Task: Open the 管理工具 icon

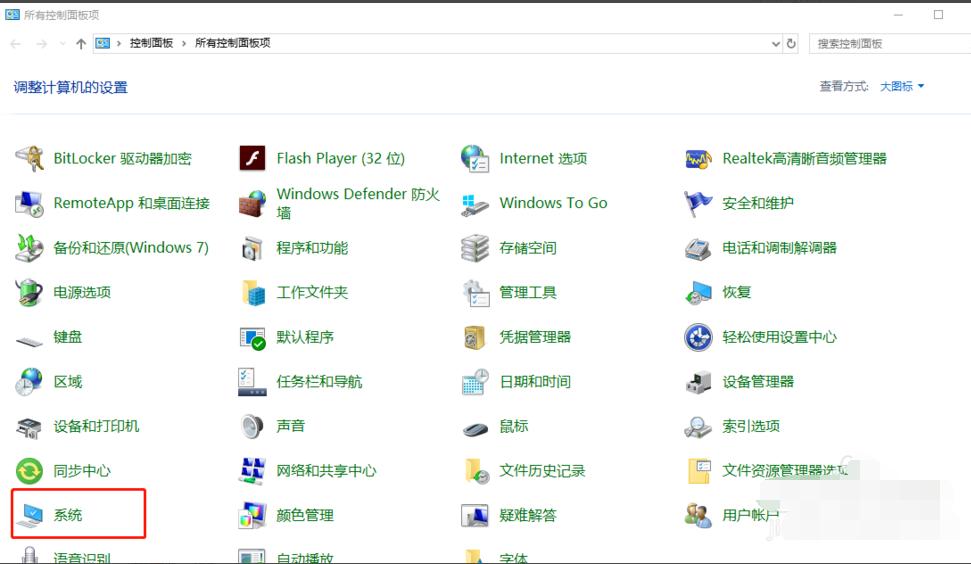Action: [476, 292]
